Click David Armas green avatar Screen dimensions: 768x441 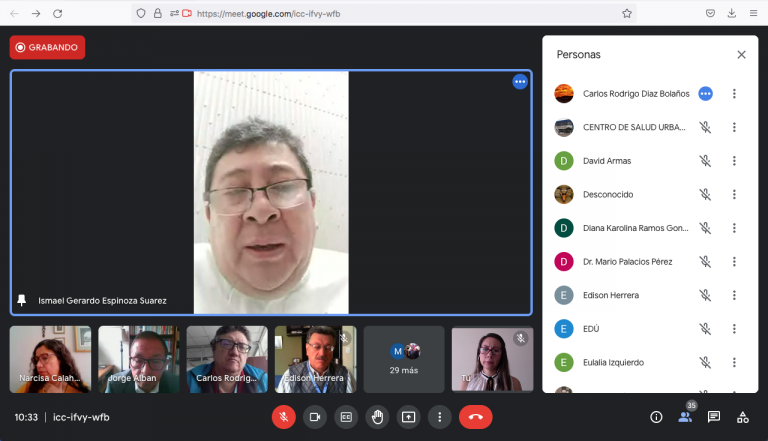tap(564, 161)
